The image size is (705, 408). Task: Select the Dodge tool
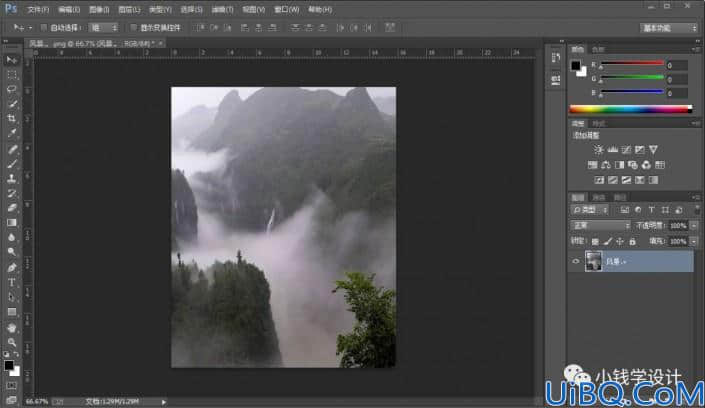tap(12, 252)
